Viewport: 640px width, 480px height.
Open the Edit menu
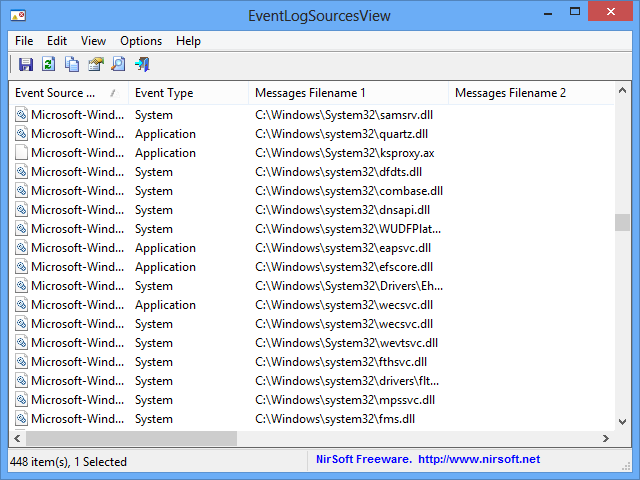[x=57, y=41]
